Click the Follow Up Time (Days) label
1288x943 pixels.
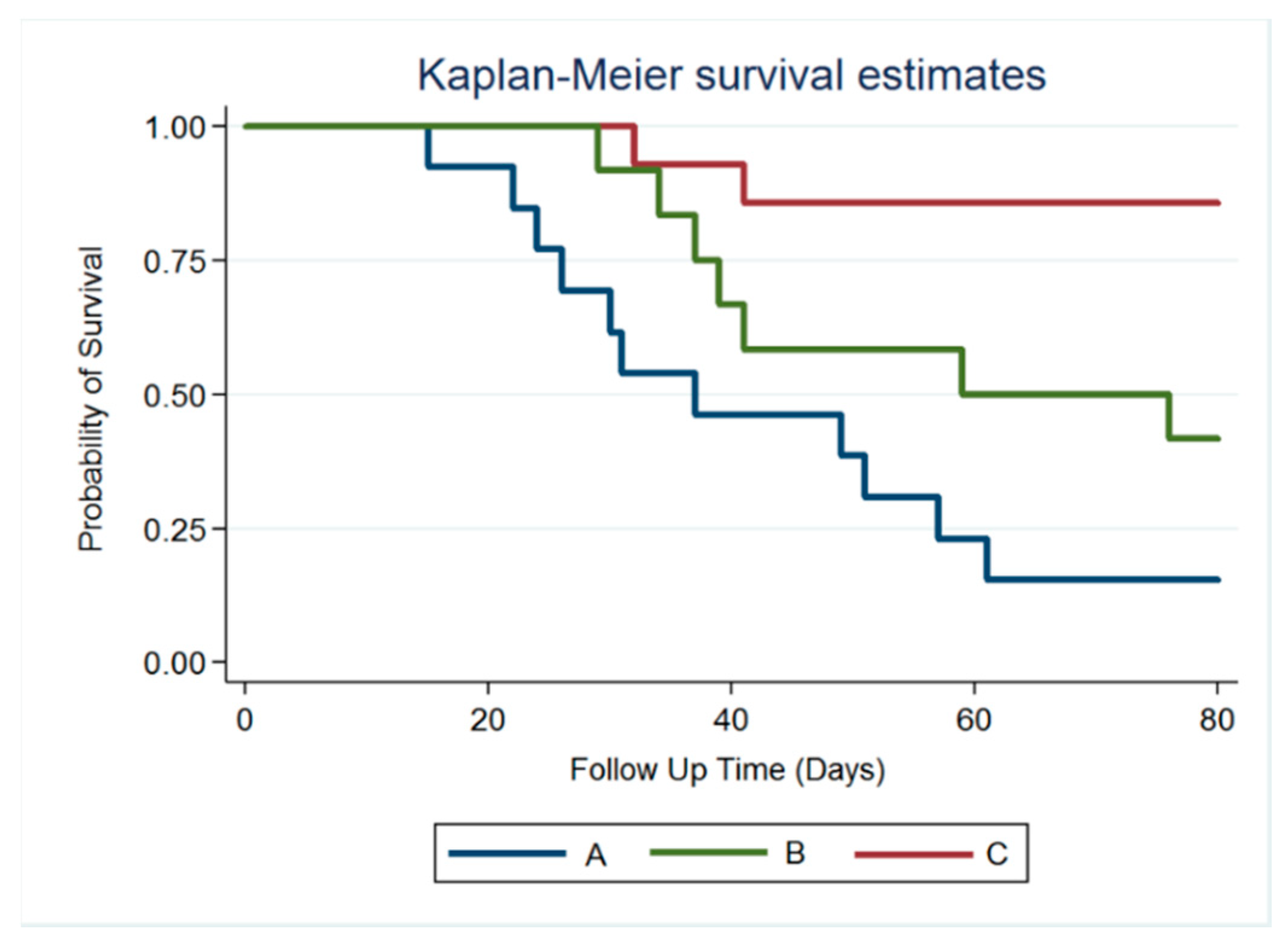[x=727, y=770]
